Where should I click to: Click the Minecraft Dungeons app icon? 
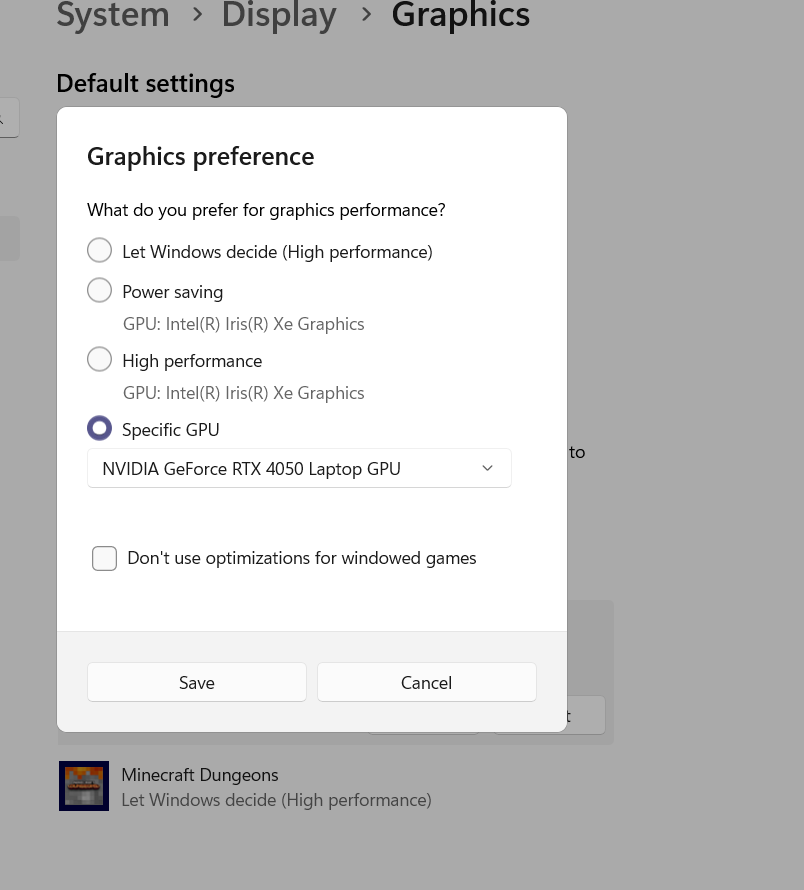(x=84, y=786)
